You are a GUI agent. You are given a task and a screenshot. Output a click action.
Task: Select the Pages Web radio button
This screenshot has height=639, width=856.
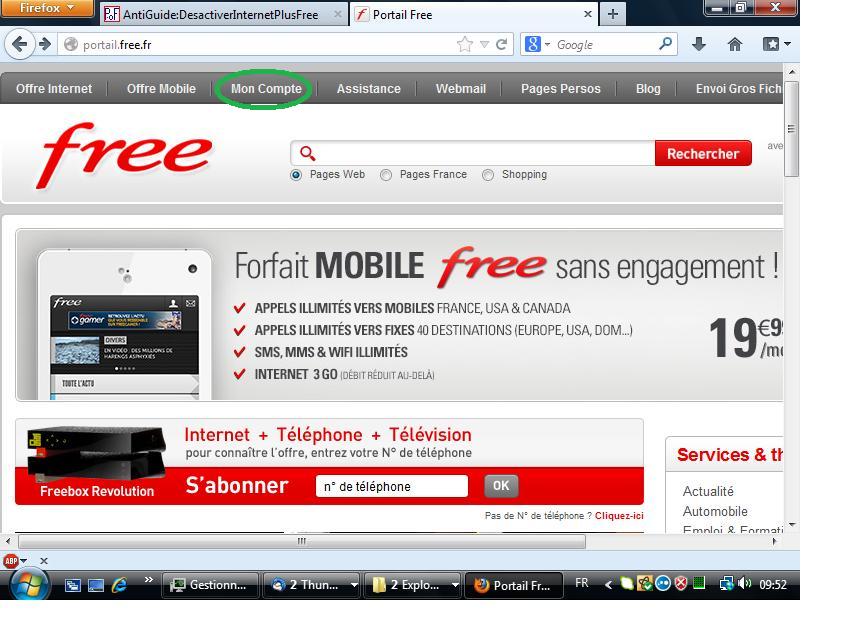tap(296, 175)
